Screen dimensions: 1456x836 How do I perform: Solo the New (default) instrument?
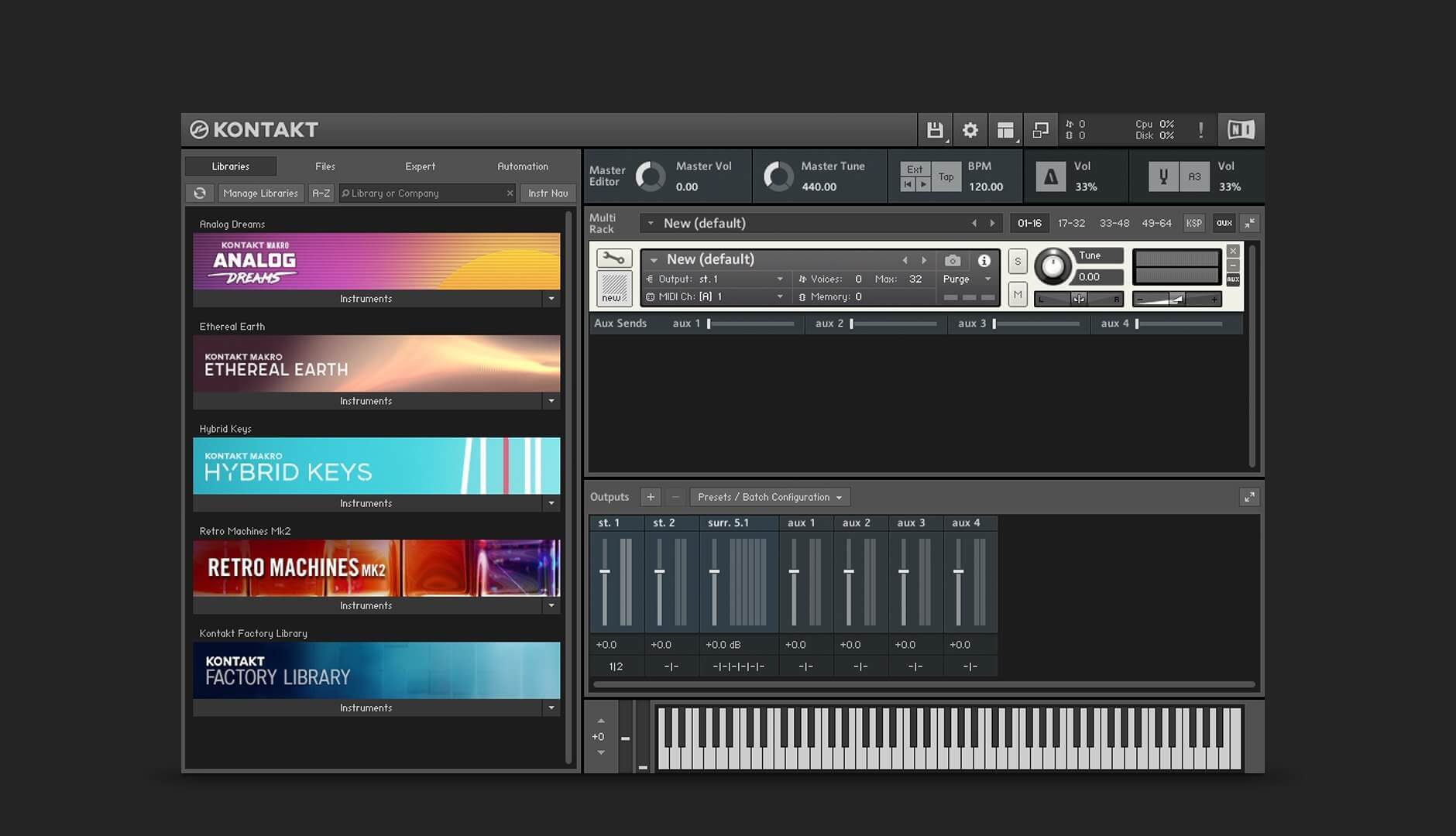pyautogui.click(x=1018, y=262)
